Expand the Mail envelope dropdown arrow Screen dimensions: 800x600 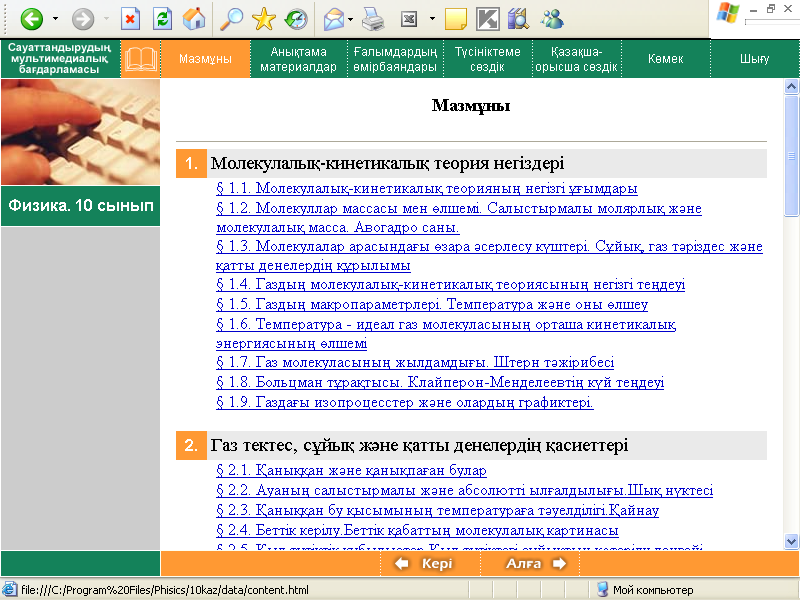pyautogui.click(x=351, y=18)
